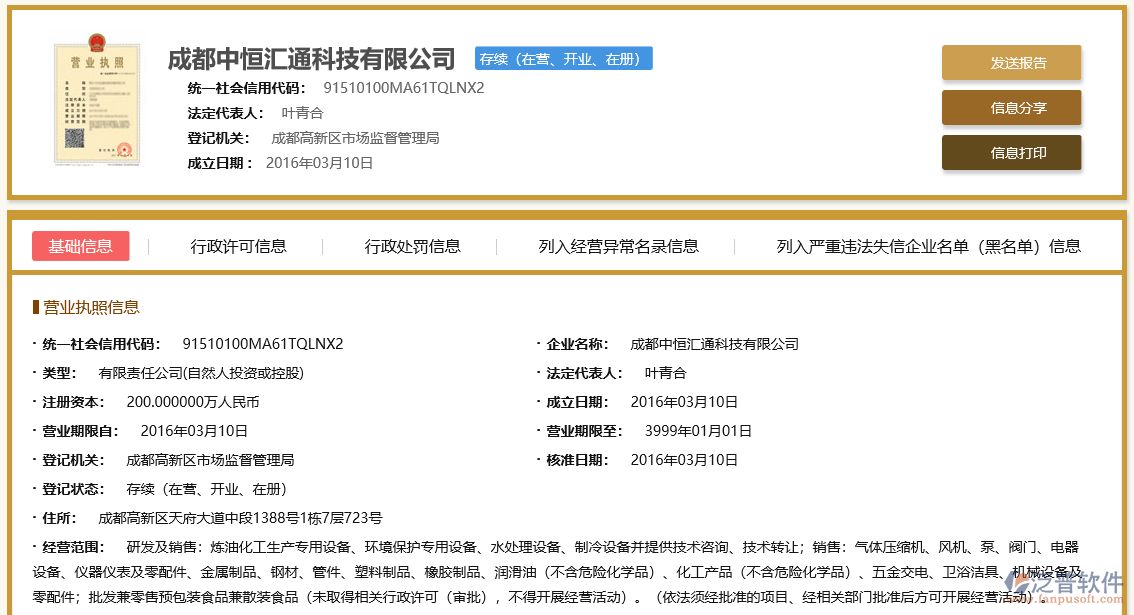
Task: Select the 基础信息 tab
Action: pyautogui.click(x=81, y=246)
